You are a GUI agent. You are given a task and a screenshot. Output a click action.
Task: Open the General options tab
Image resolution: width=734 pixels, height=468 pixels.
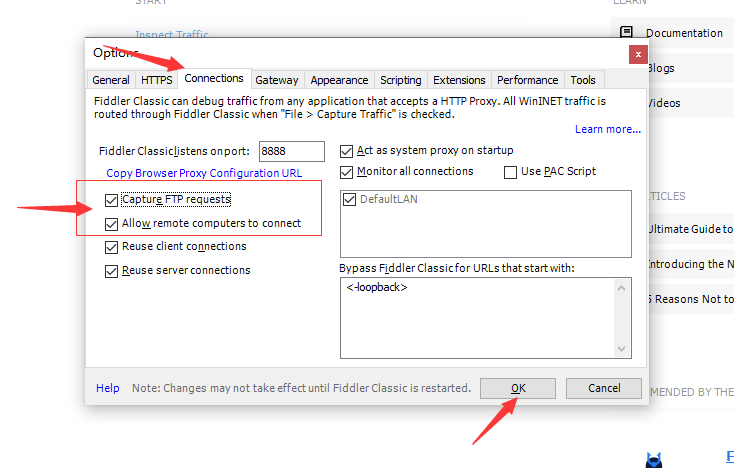pyautogui.click(x=111, y=80)
